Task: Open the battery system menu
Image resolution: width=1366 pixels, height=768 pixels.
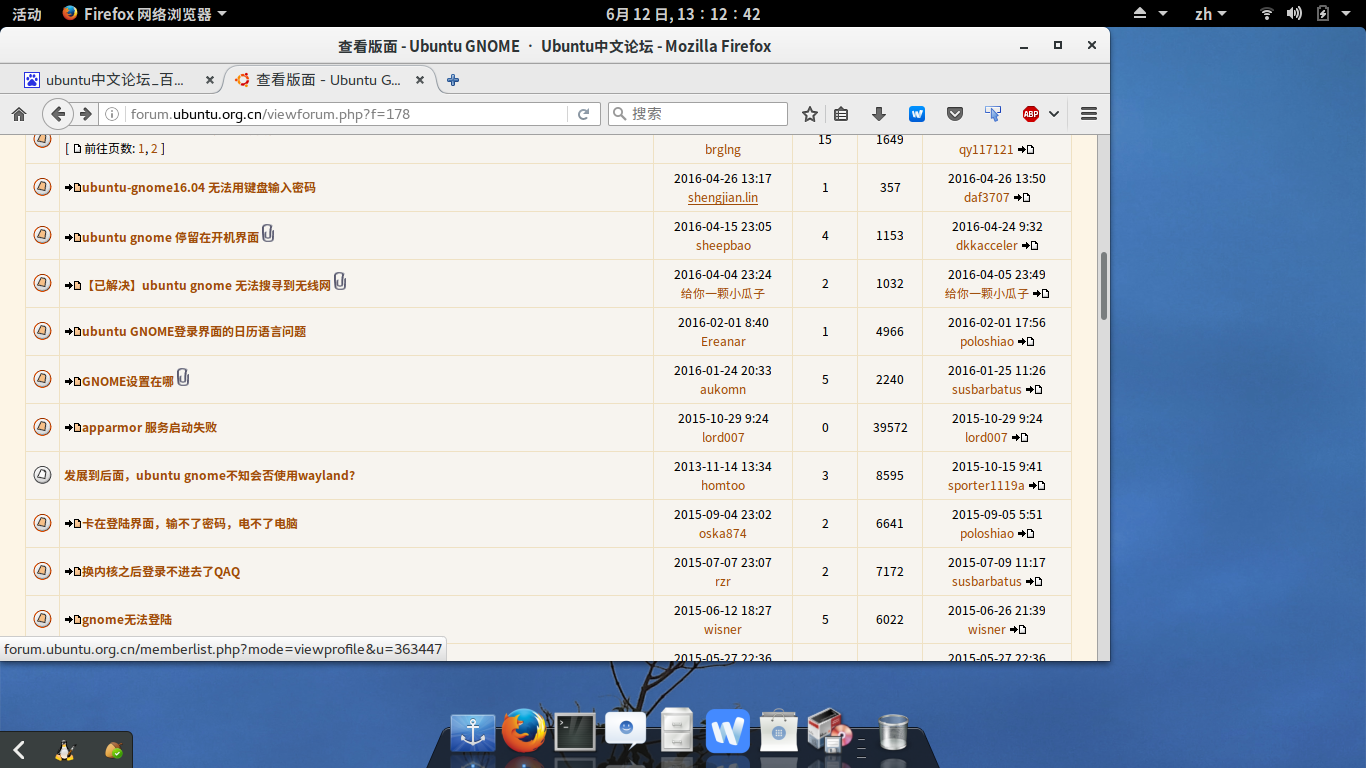Action: pyautogui.click(x=1332, y=14)
